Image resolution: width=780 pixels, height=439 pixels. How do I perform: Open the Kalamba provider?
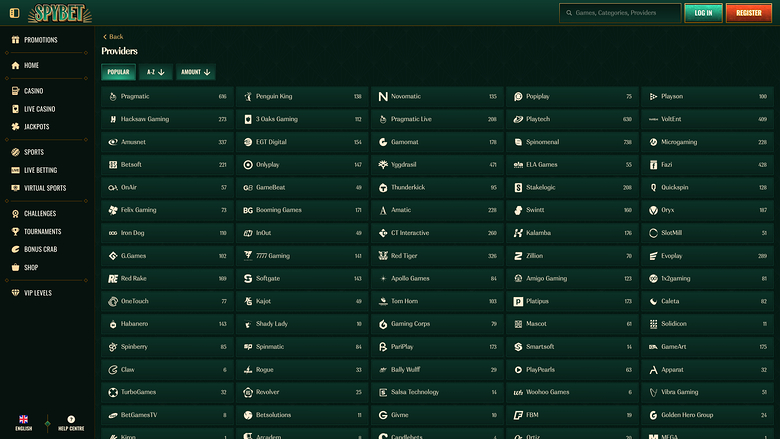pyautogui.click(x=572, y=233)
